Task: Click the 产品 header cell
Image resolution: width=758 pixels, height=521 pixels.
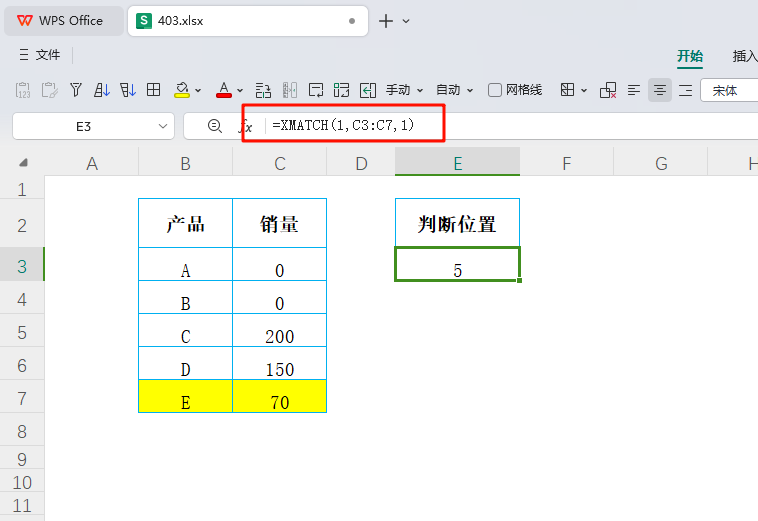Action: pos(186,223)
